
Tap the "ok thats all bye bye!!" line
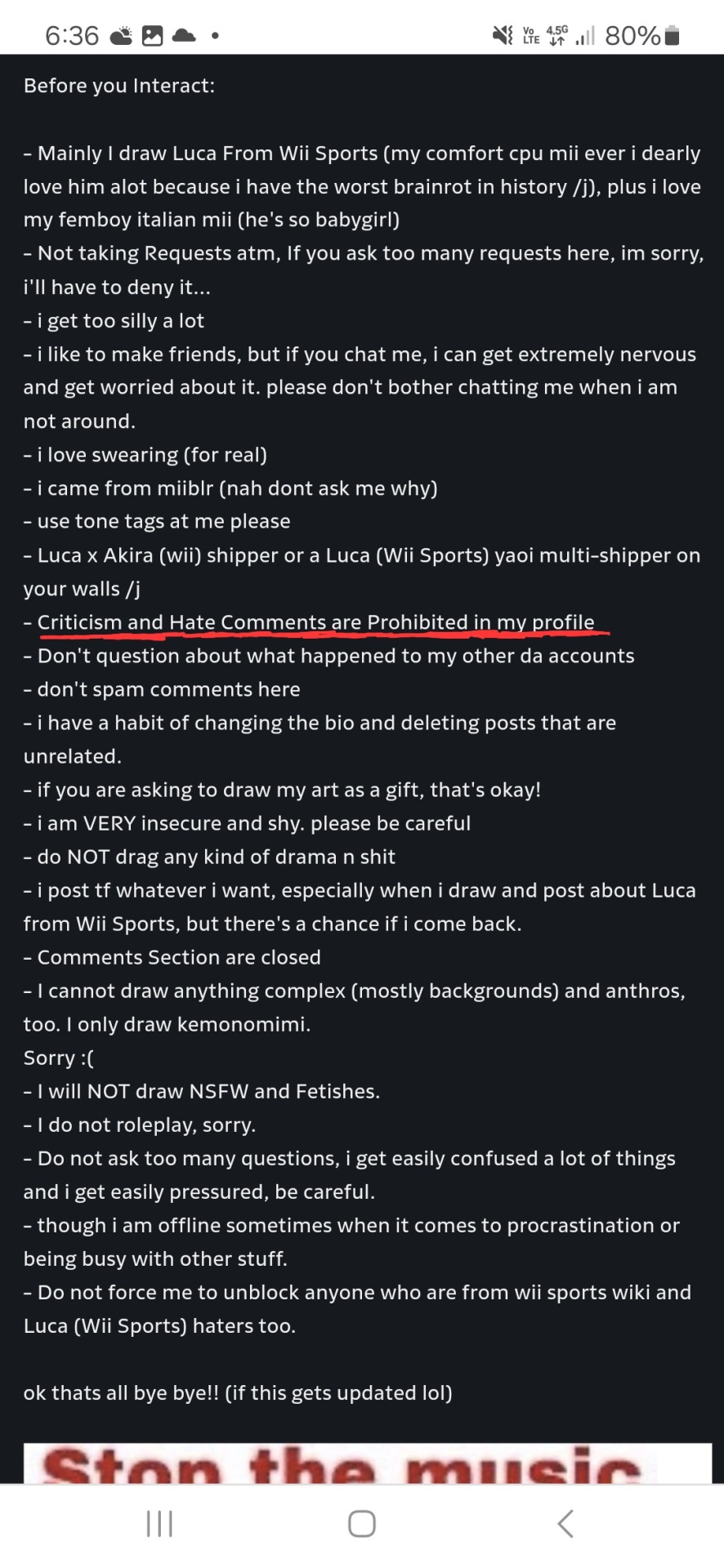coord(237,1392)
